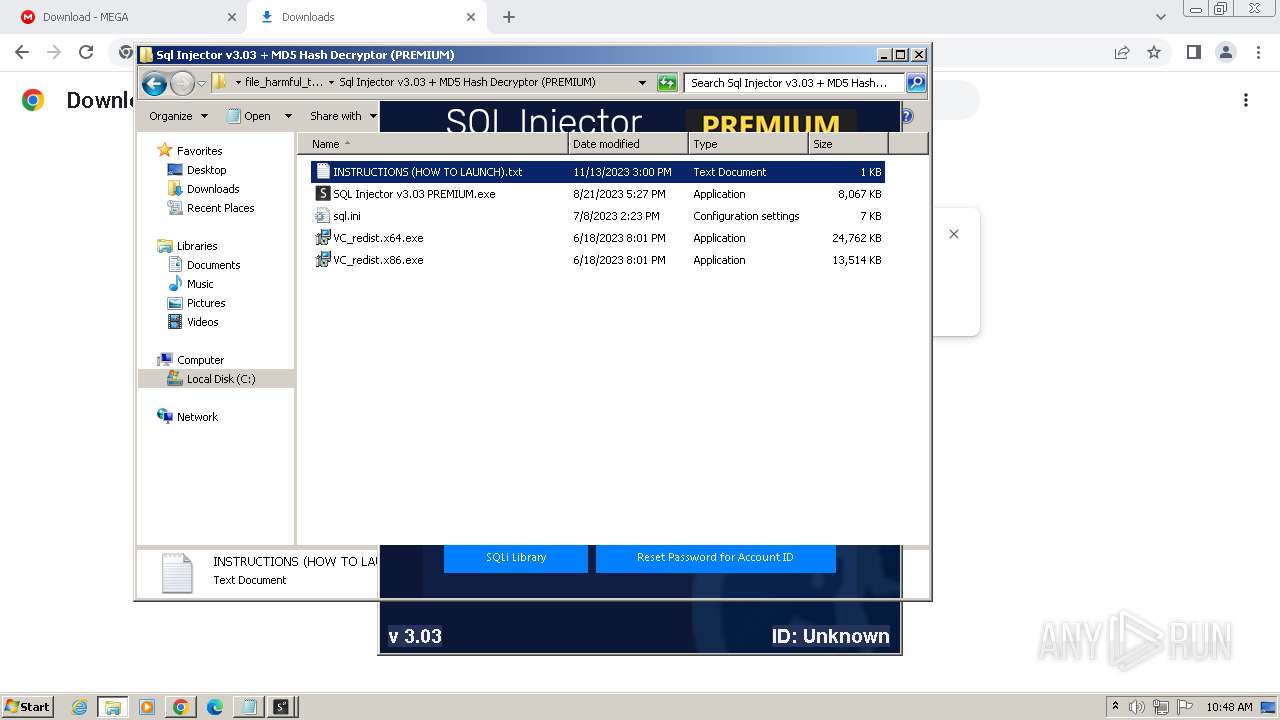Image resolution: width=1280 pixels, height=720 pixels.
Task: Click volume speaker icon in system tray
Action: point(1137,707)
